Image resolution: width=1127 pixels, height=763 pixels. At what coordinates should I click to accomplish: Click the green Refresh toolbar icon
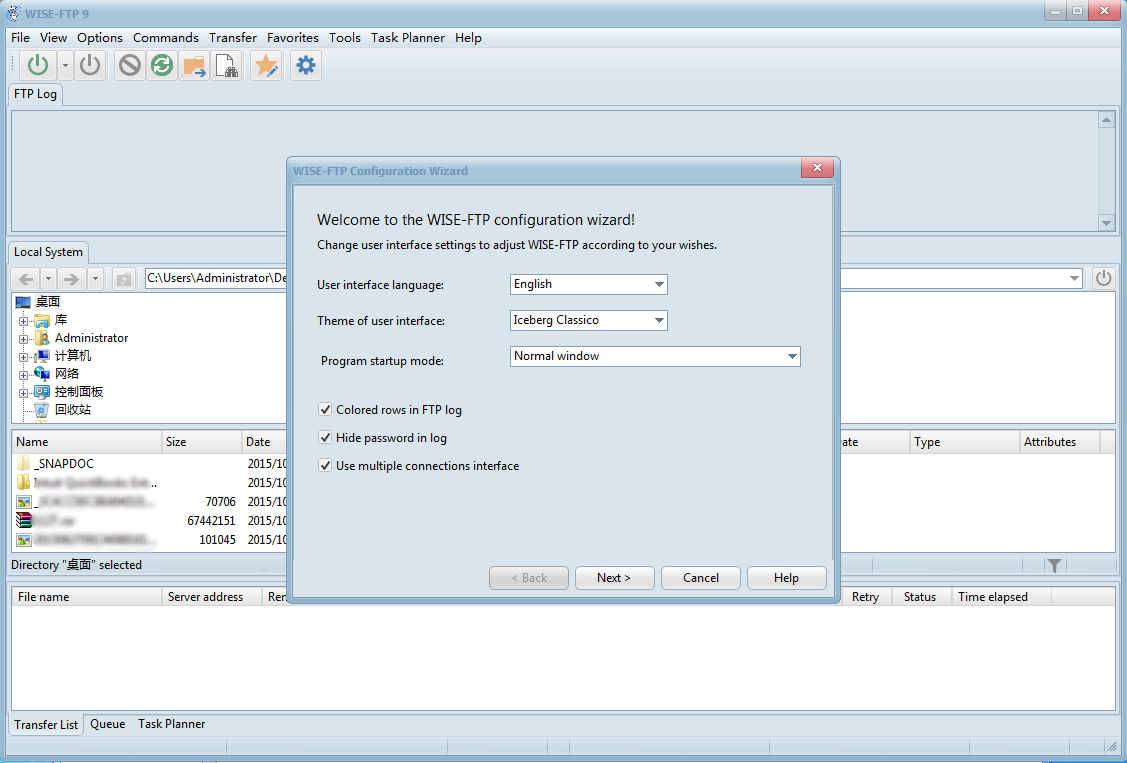pyautogui.click(x=162, y=65)
